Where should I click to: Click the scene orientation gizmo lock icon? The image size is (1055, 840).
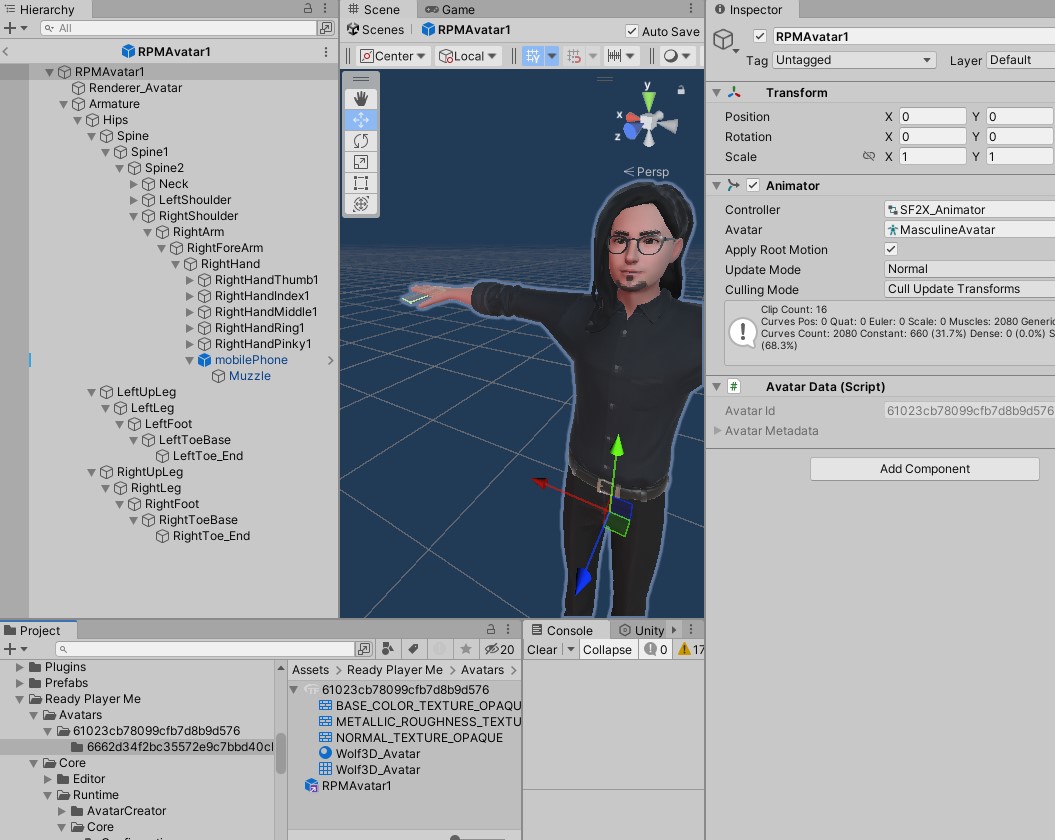tap(681, 90)
